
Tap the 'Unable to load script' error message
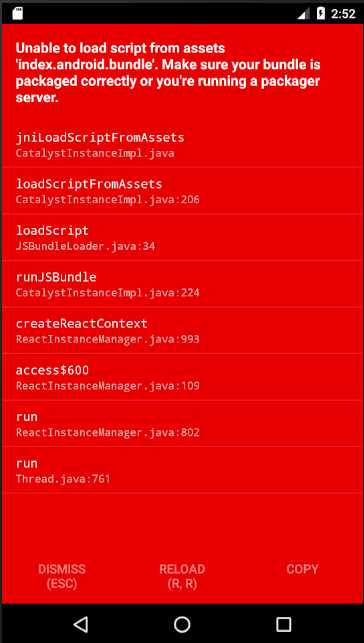pyautogui.click(x=168, y=73)
